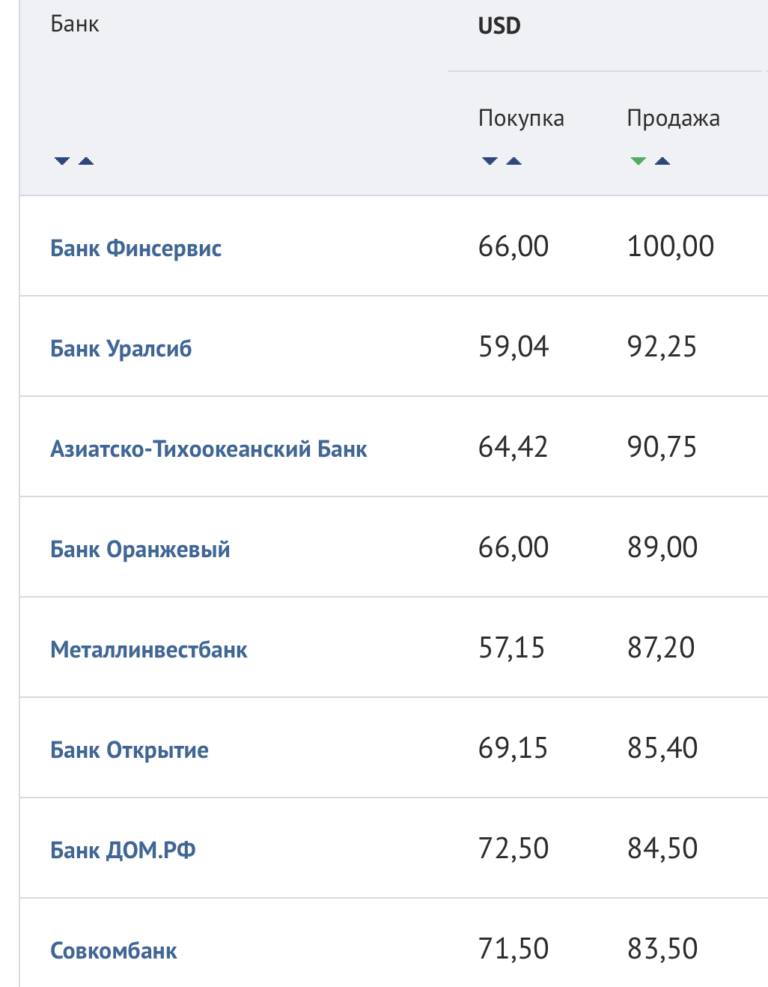Click the Банк column header label
Screen dimensions: 768x987
tap(75, 25)
